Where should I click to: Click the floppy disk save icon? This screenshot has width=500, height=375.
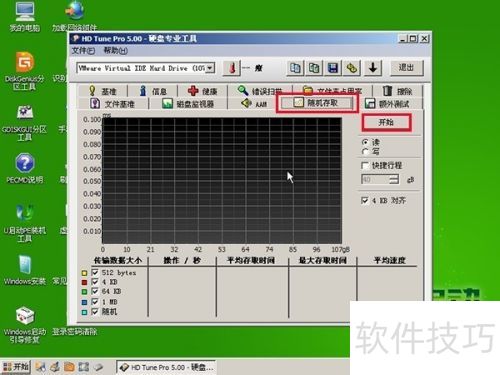click(x=333, y=68)
